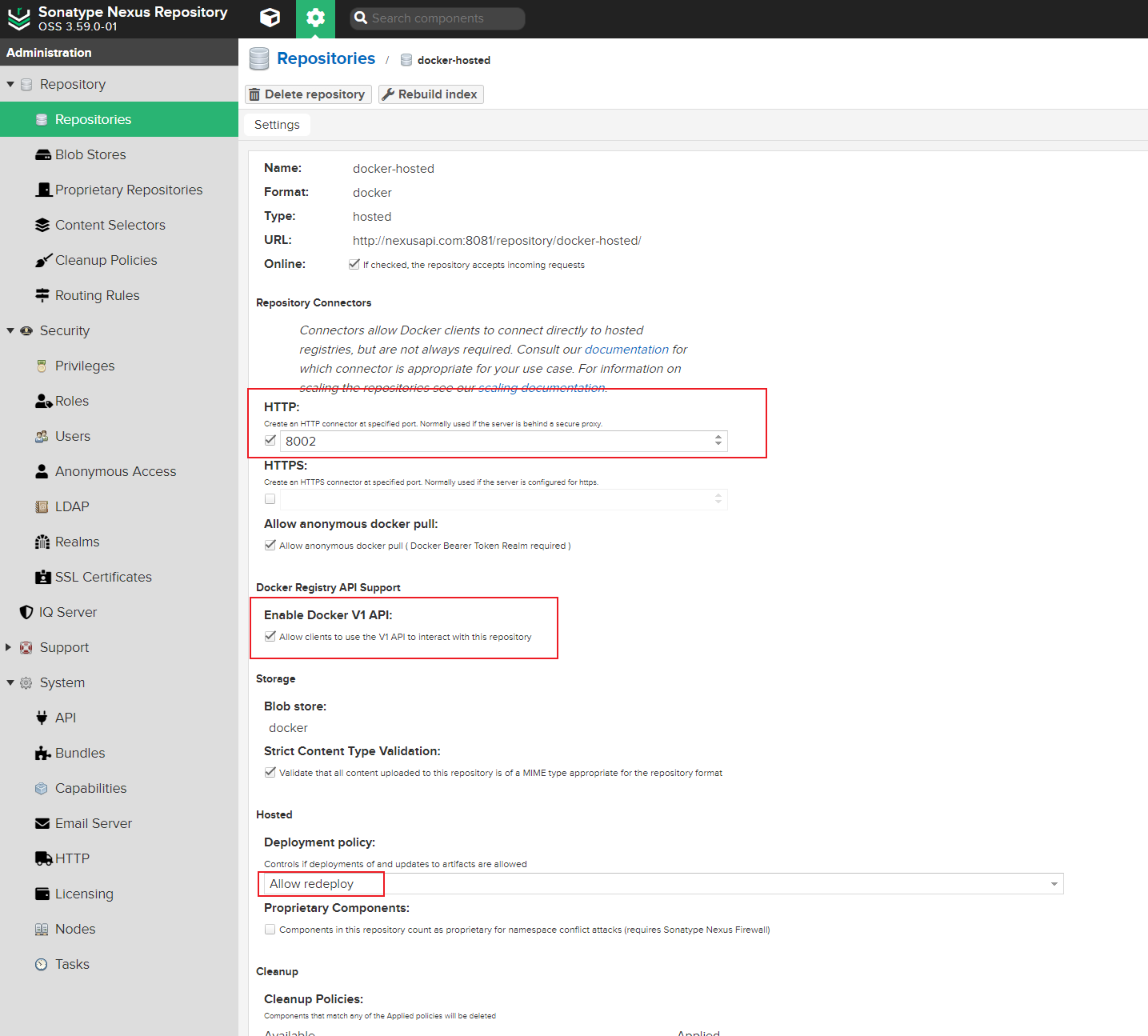This screenshot has width=1148, height=1036.
Task: Click the docker-hosted breadcrumb label
Action: click(x=454, y=60)
